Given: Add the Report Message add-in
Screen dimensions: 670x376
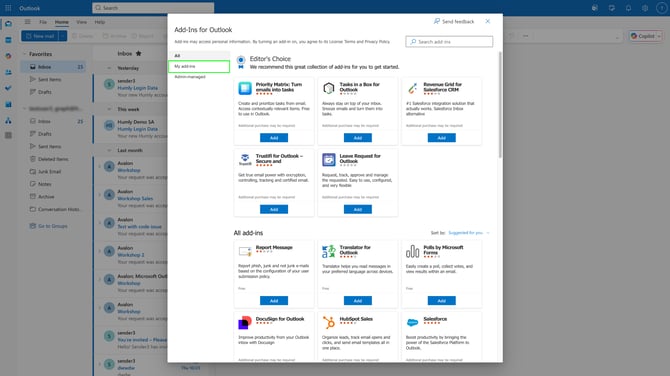Looking at the screenshot, I should (274, 301).
